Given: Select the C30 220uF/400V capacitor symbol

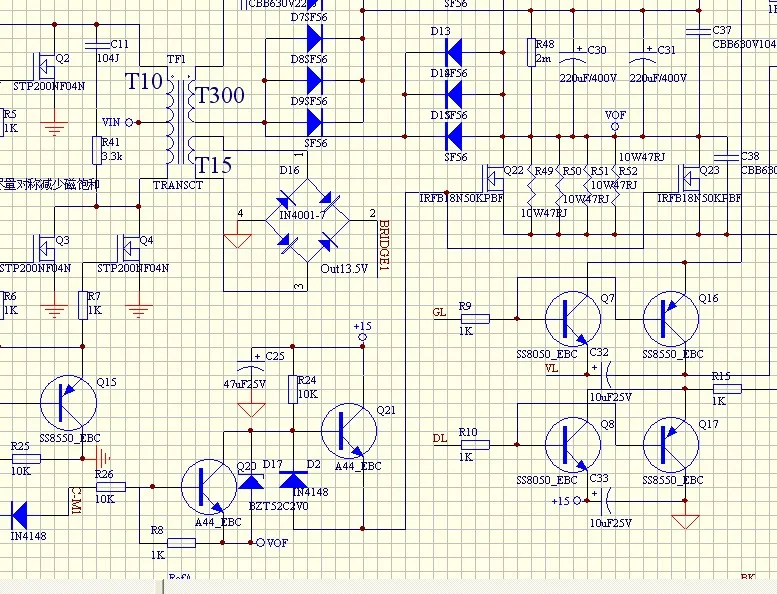Looking at the screenshot, I should [573, 57].
